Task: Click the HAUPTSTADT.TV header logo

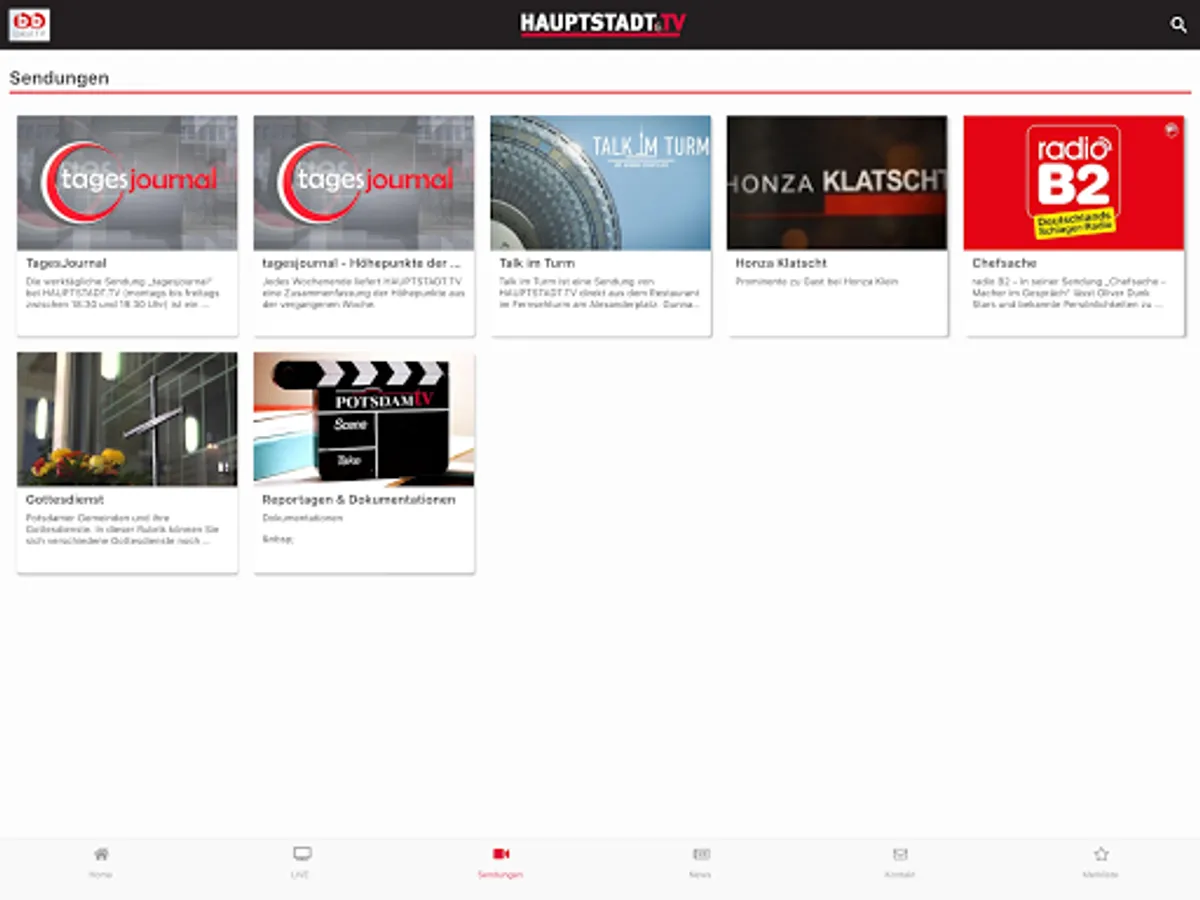Action: [x=603, y=24]
